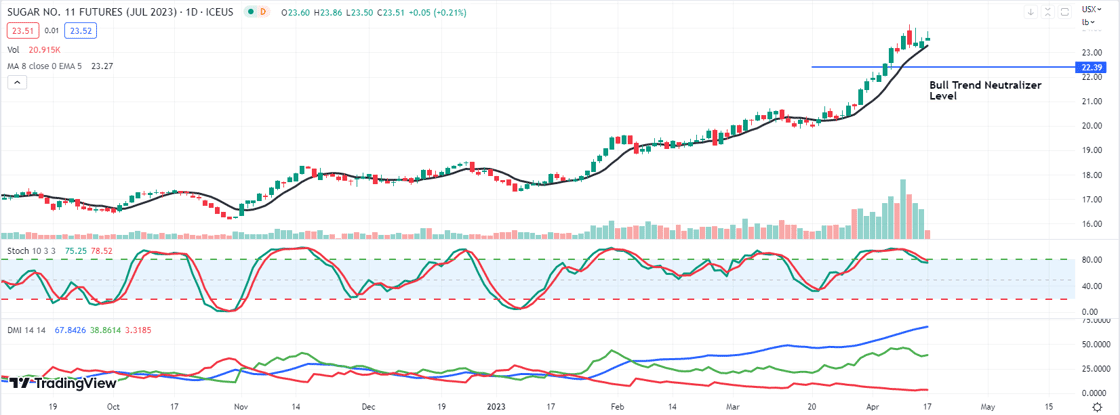The height and width of the screenshot is (415, 1120).
Task: Click the 22.39 price label on axis
Action: 1091,67
